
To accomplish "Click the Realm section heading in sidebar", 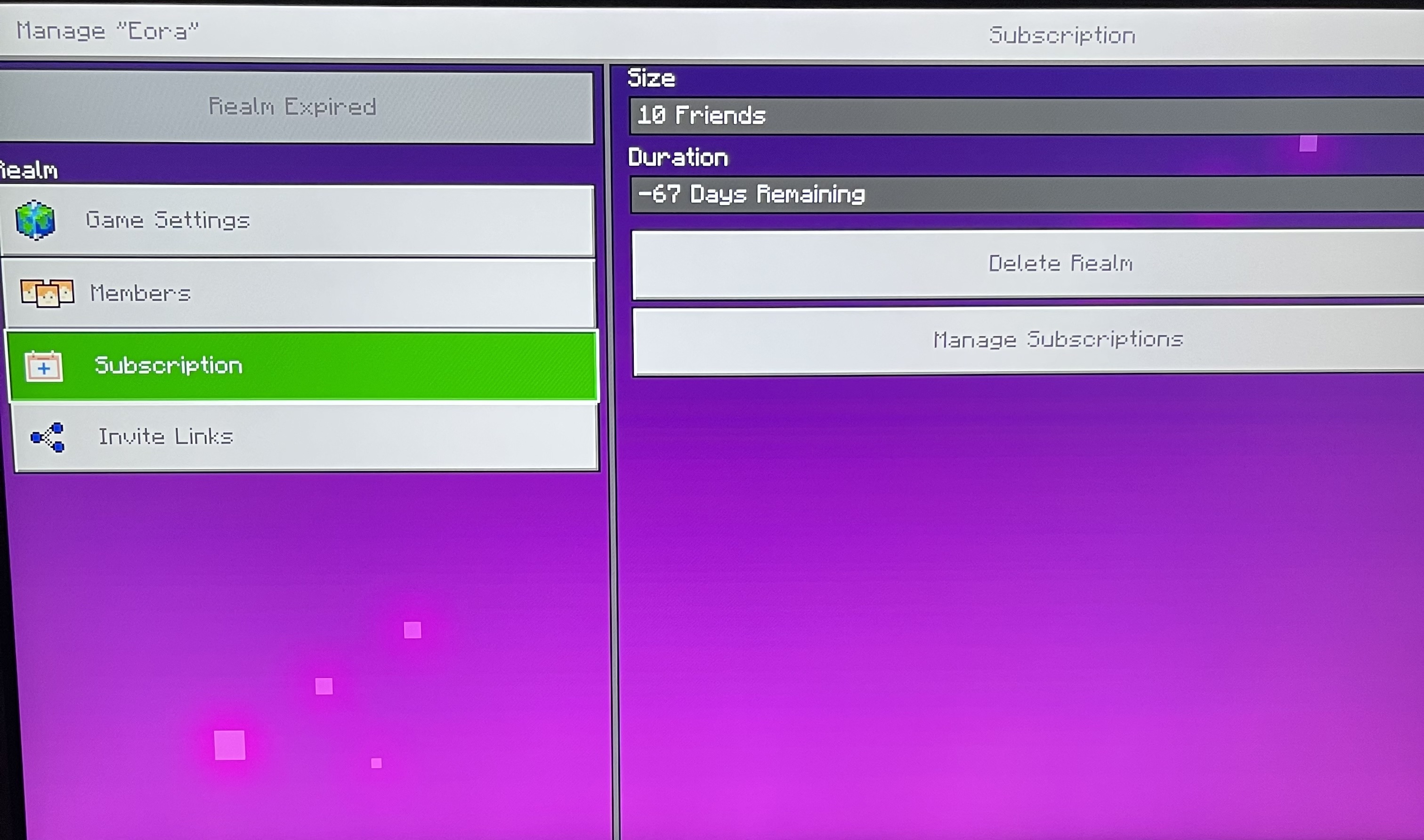I will (x=29, y=170).
